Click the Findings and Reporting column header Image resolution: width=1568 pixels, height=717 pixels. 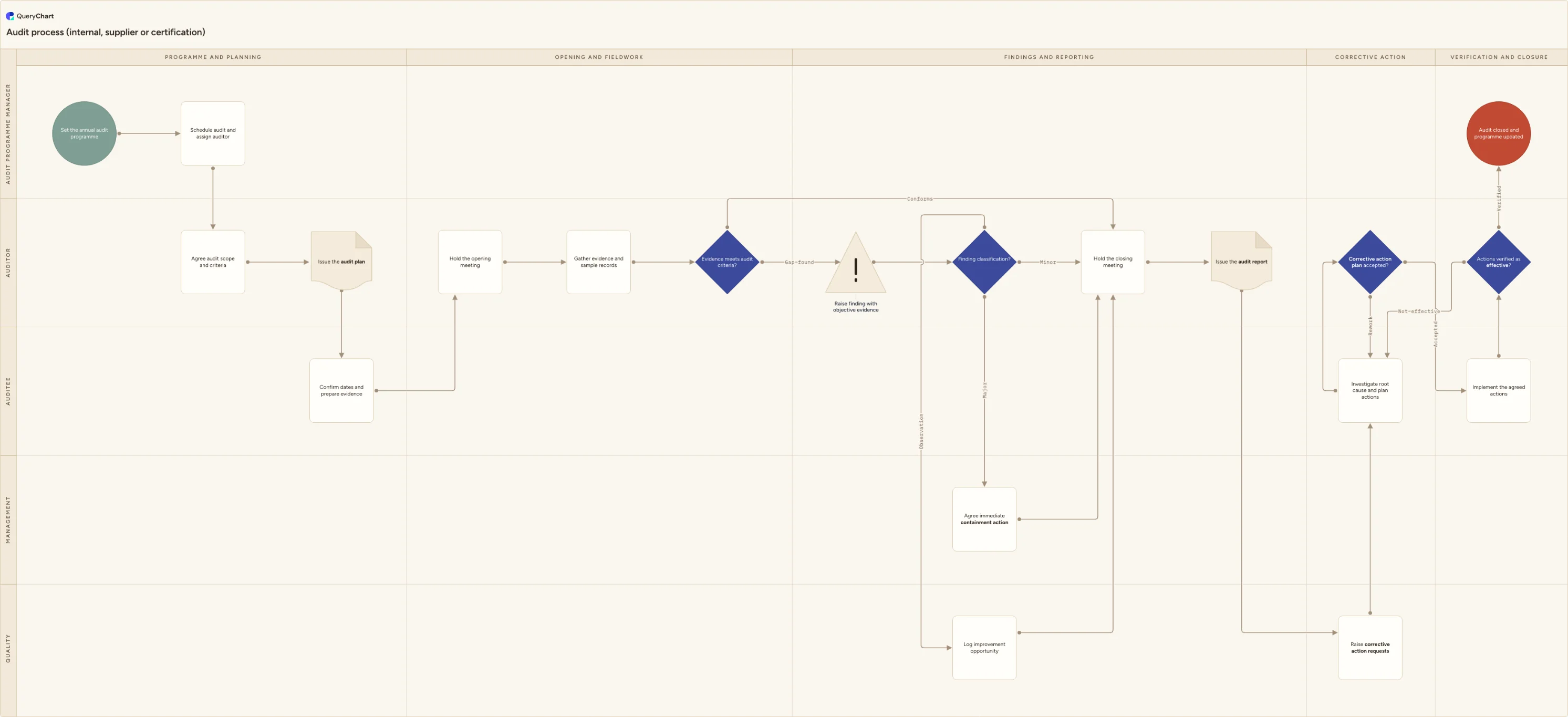pyautogui.click(x=1049, y=57)
